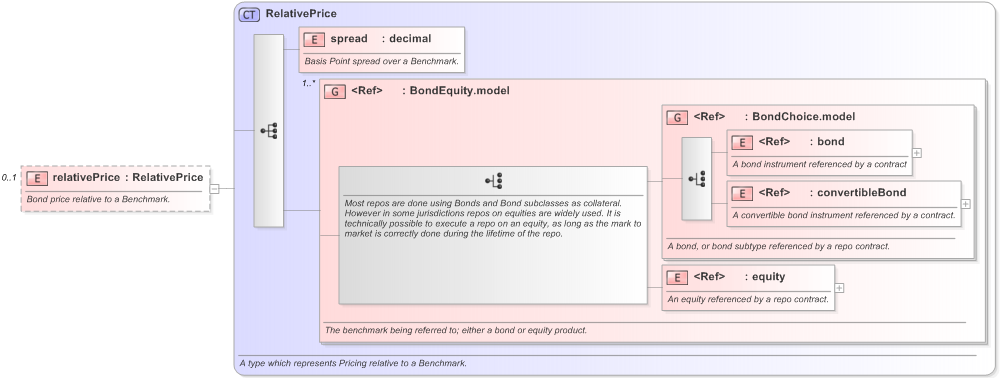
Task: Click the 1..* cardinality label
Action: click(309, 84)
